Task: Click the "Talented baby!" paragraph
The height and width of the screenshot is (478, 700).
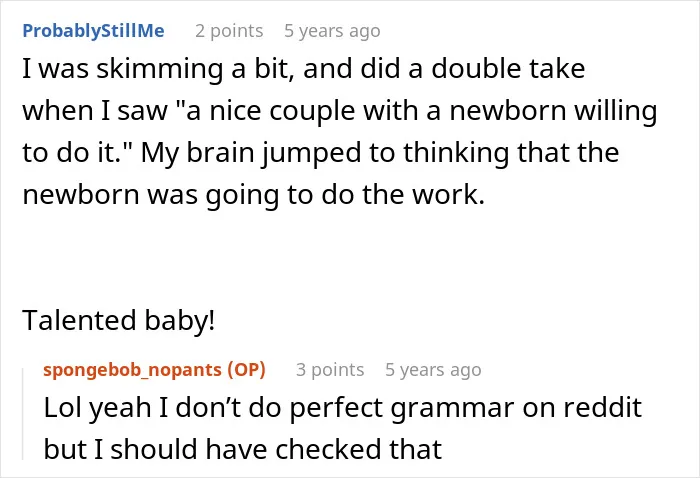Action: point(119,320)
